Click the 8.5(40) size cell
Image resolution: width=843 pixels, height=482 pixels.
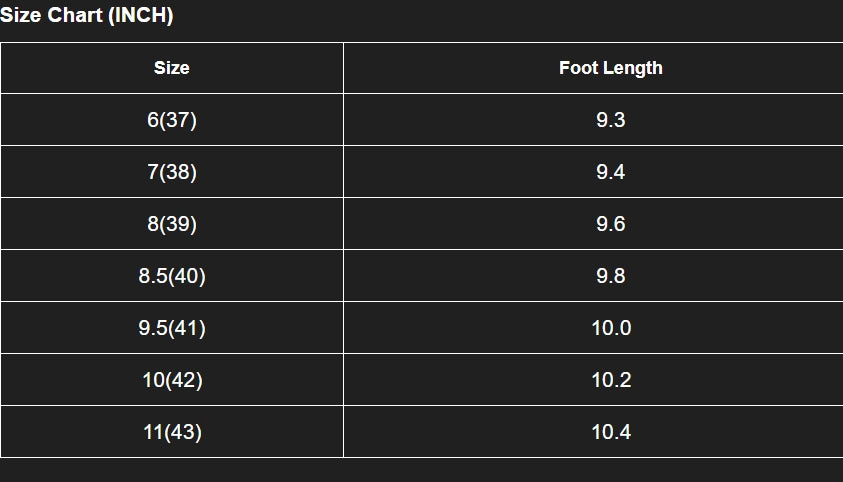(x=172, y=276)
